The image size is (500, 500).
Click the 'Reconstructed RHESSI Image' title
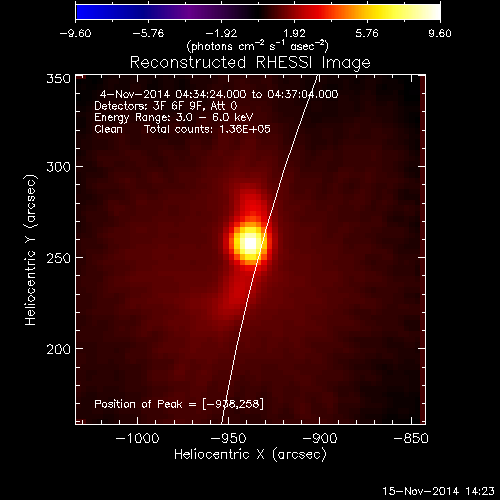(x=250, y=62)
